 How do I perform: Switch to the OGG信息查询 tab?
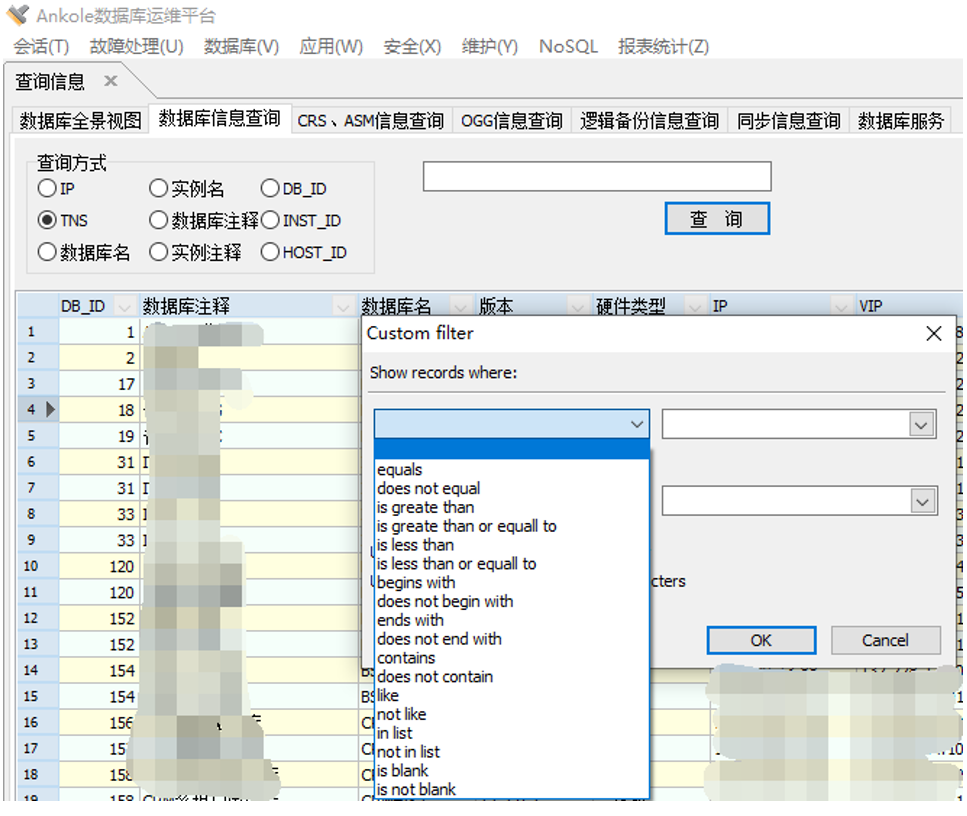tap(511, 121)
